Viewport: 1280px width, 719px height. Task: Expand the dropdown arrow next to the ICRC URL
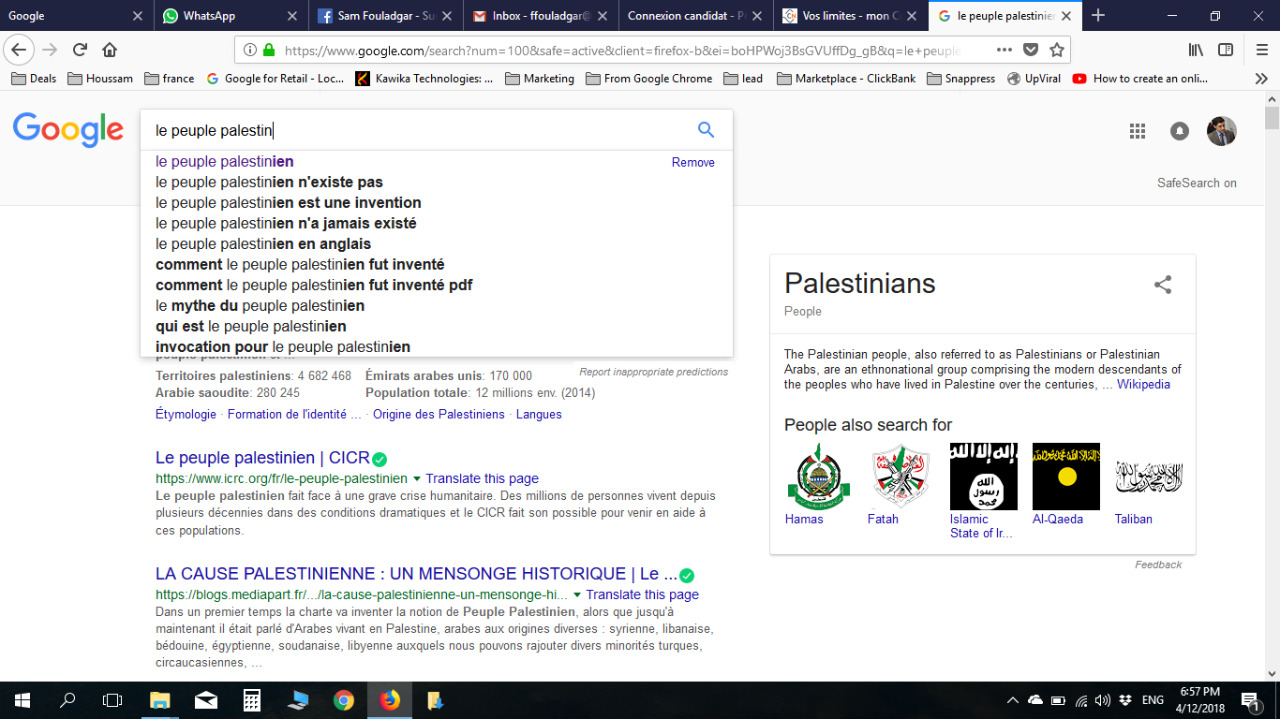tap(417, 479)
